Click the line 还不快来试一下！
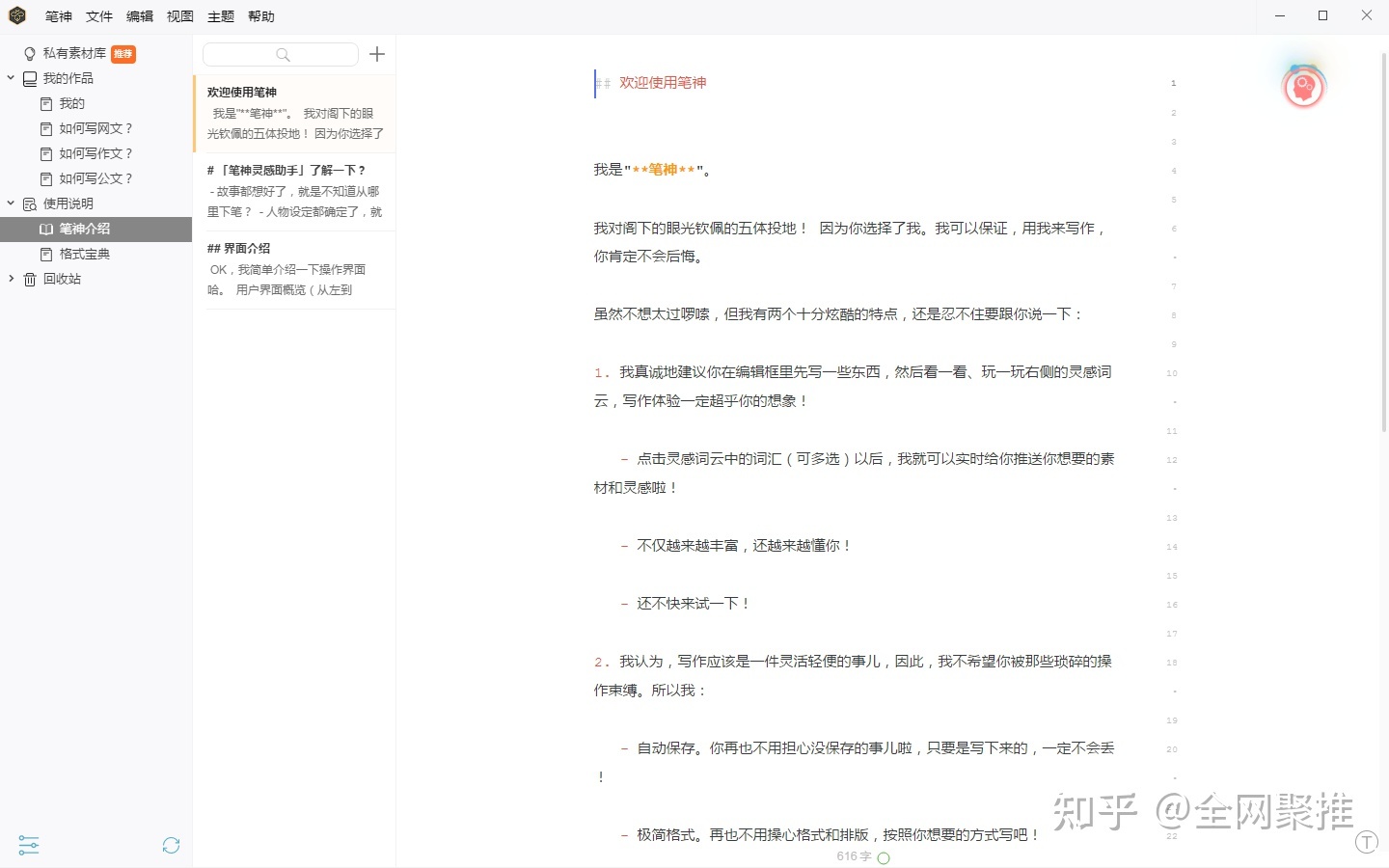 coord(693,604)
